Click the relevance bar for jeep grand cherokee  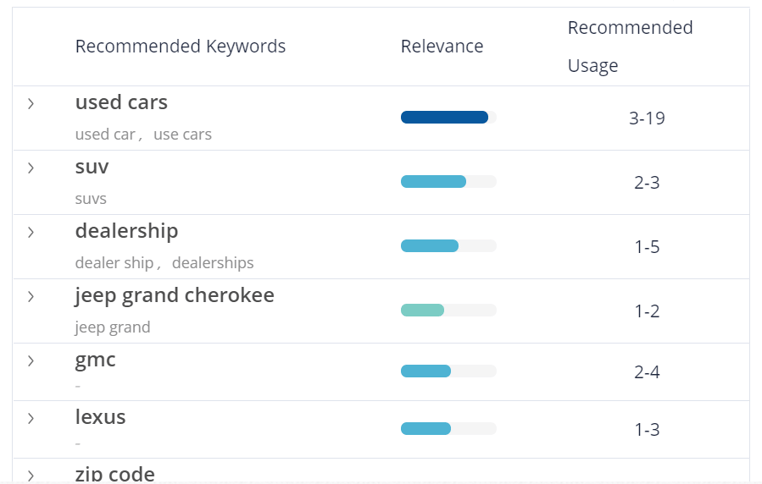(449, 310)
